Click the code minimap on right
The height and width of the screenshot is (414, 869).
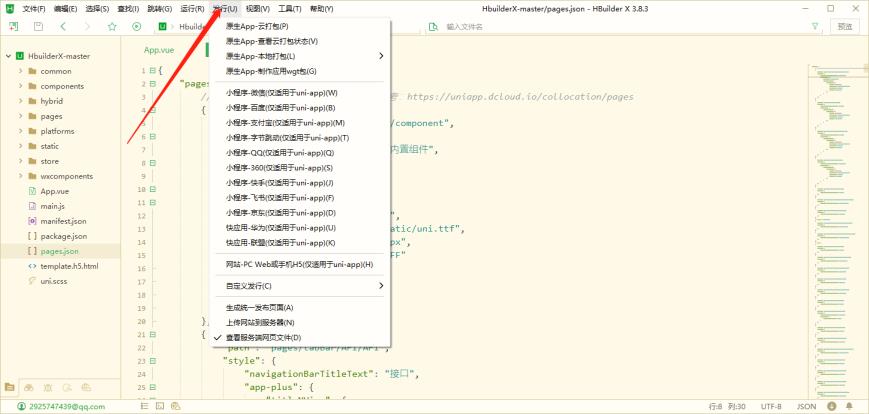click(836, 230)
